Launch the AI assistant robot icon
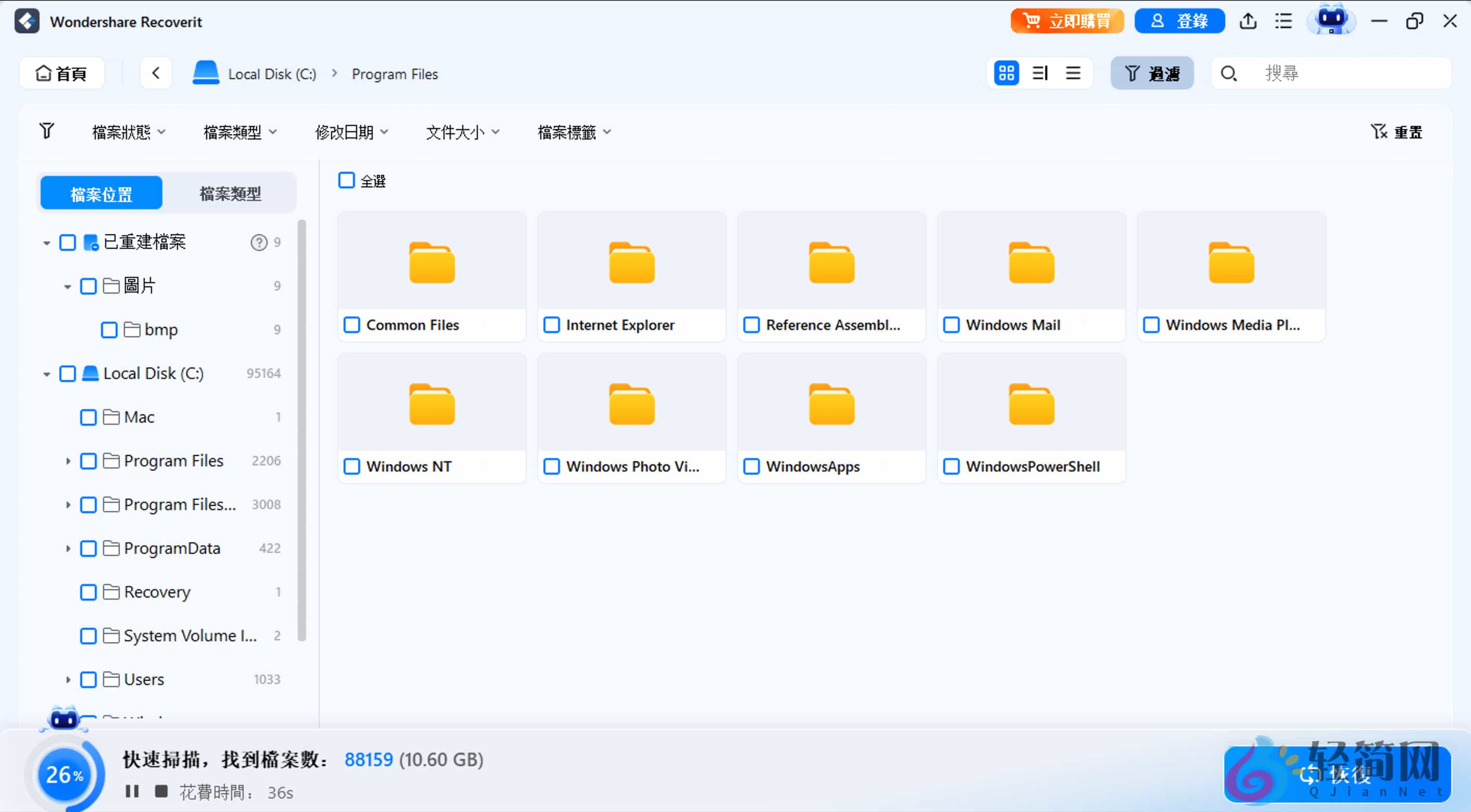The height and width of the screenshot is (812, 1471). [x=1331, y=21]
